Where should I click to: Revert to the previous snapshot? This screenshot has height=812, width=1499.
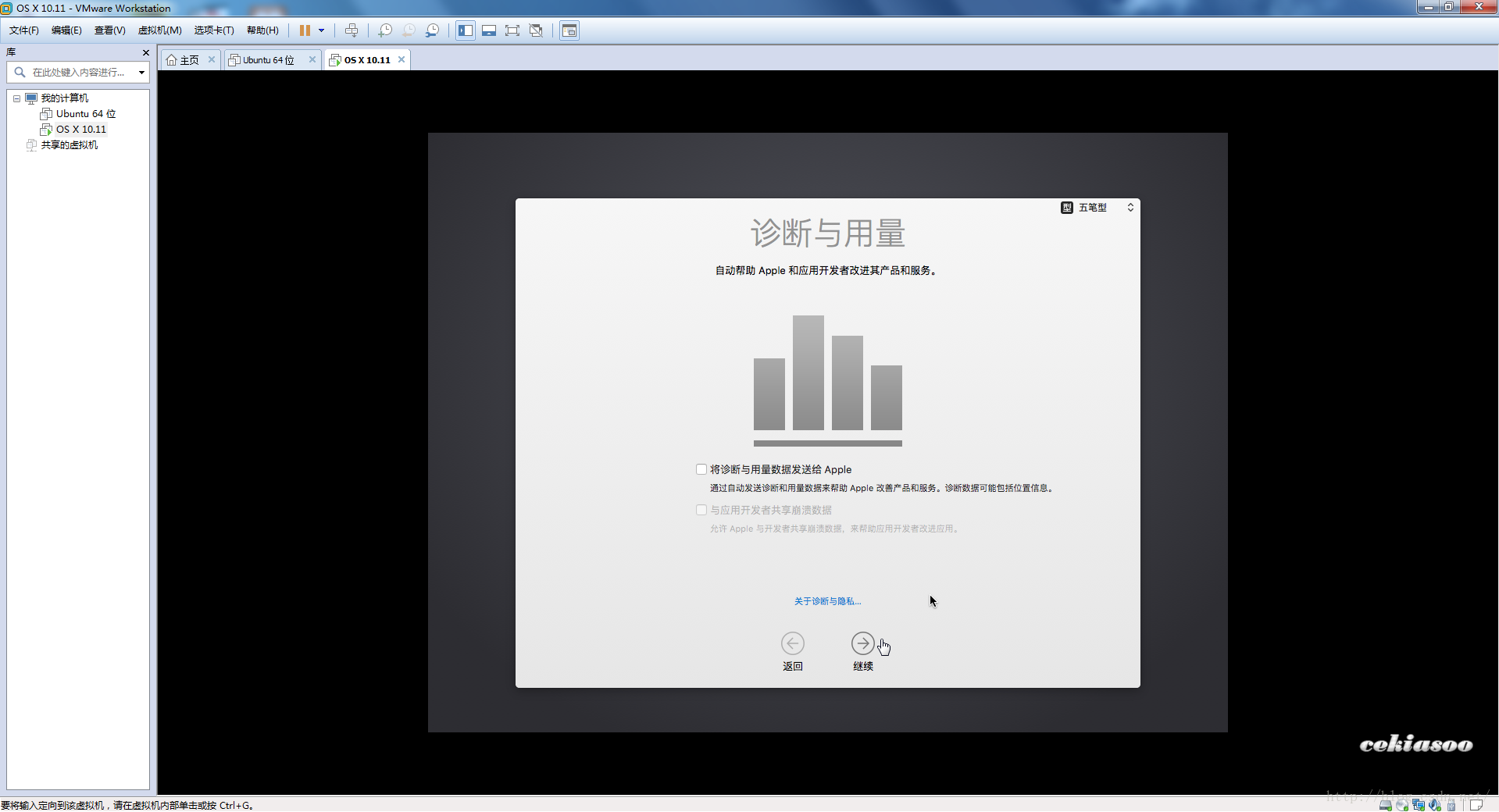coord(409,30)
